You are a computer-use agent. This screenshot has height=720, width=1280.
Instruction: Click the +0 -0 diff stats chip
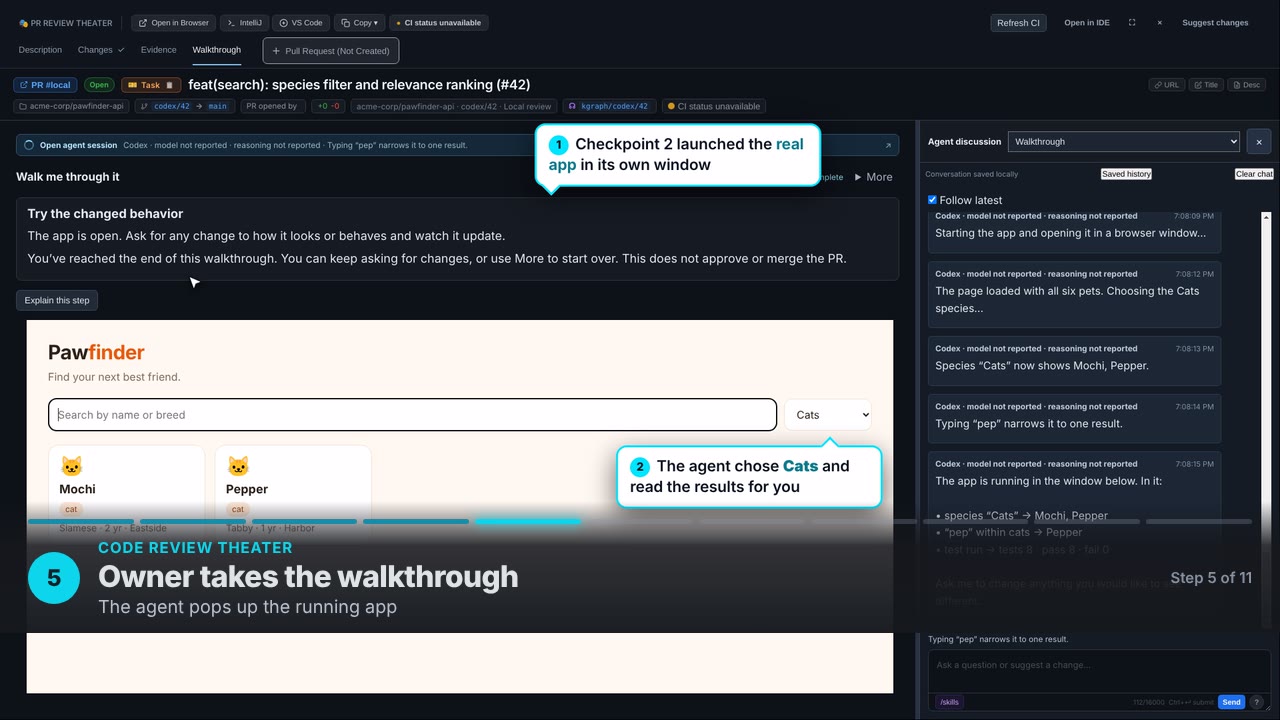click(327, 106)
